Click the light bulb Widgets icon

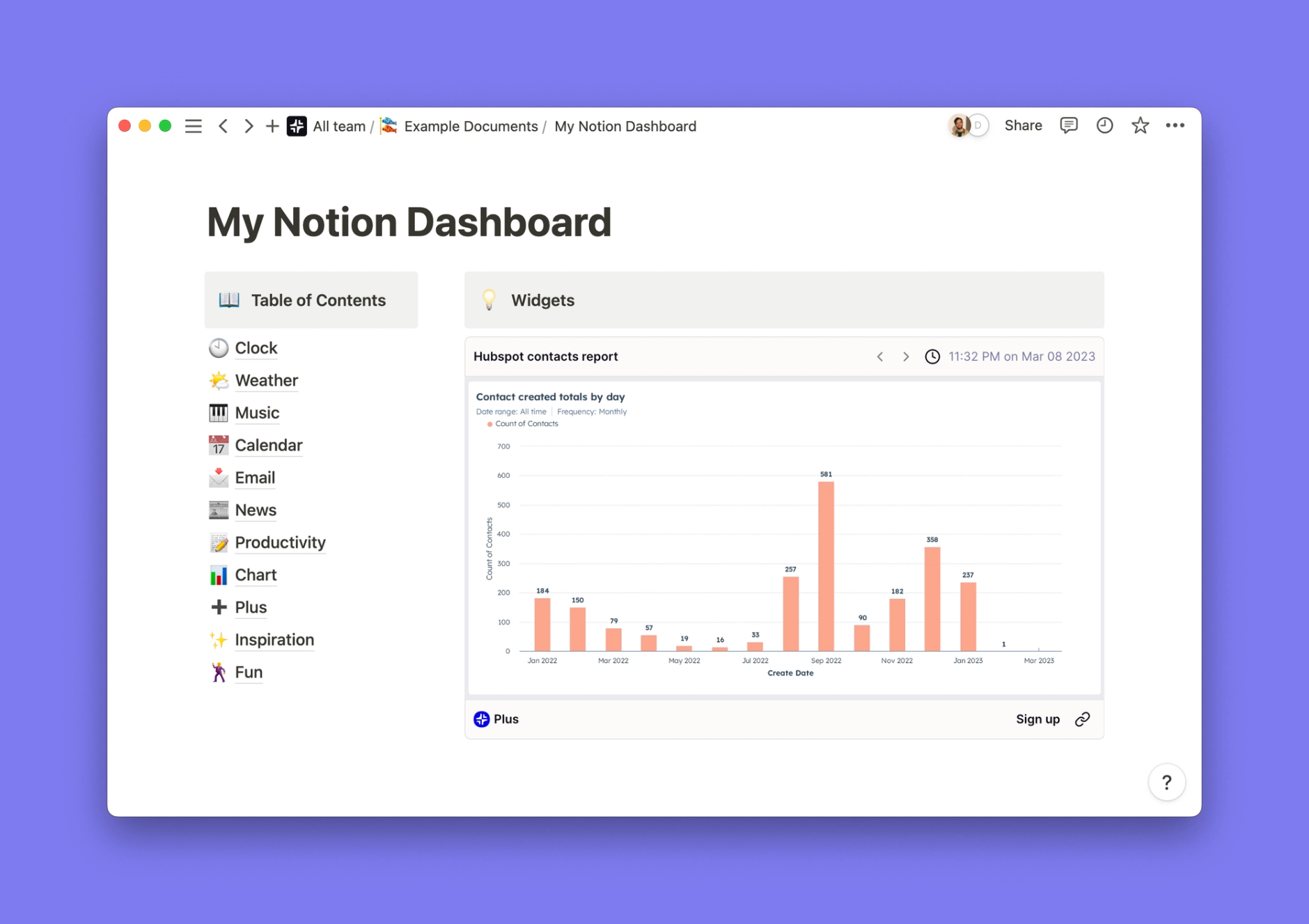[x=489, y=300]
